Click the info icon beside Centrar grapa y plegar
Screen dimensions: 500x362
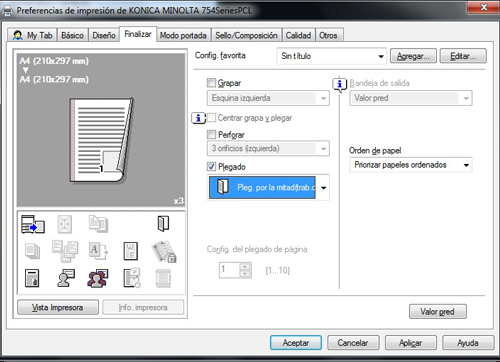[198, 118]
